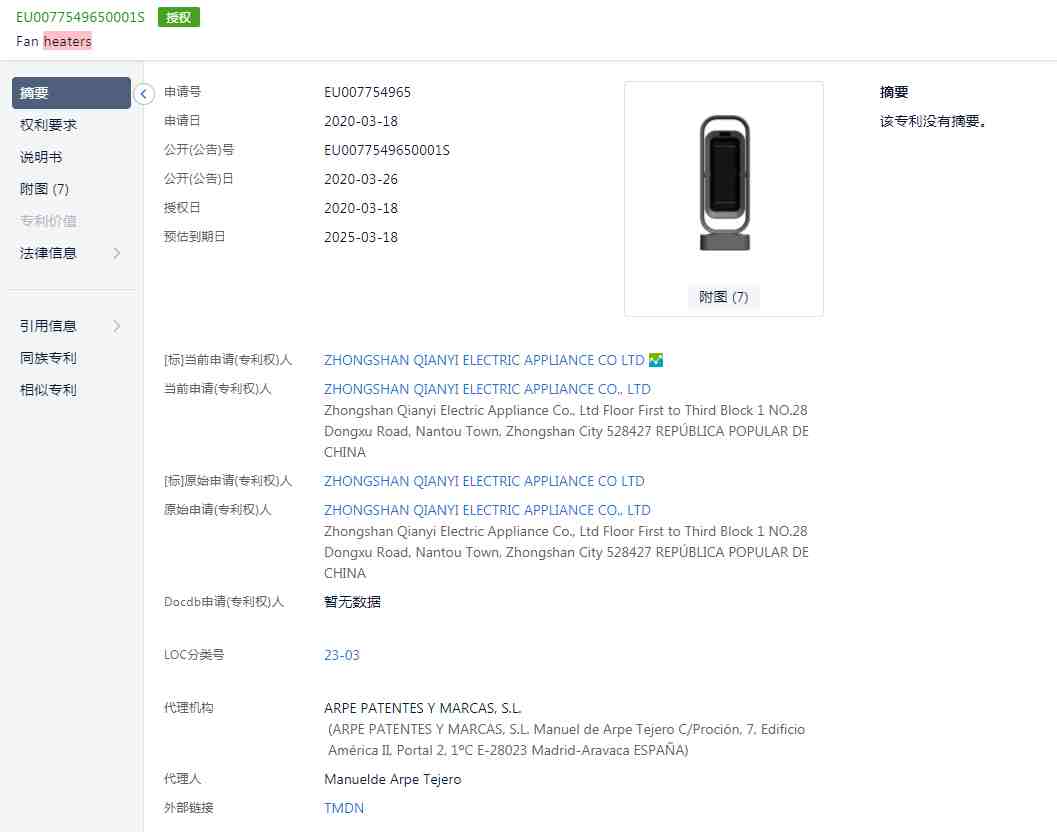Select agency name ARPE PATENTES Y MARCAS, S.L.
Image resolution: width=1057 pixels, height=832 pixels.
coord(423,708)
